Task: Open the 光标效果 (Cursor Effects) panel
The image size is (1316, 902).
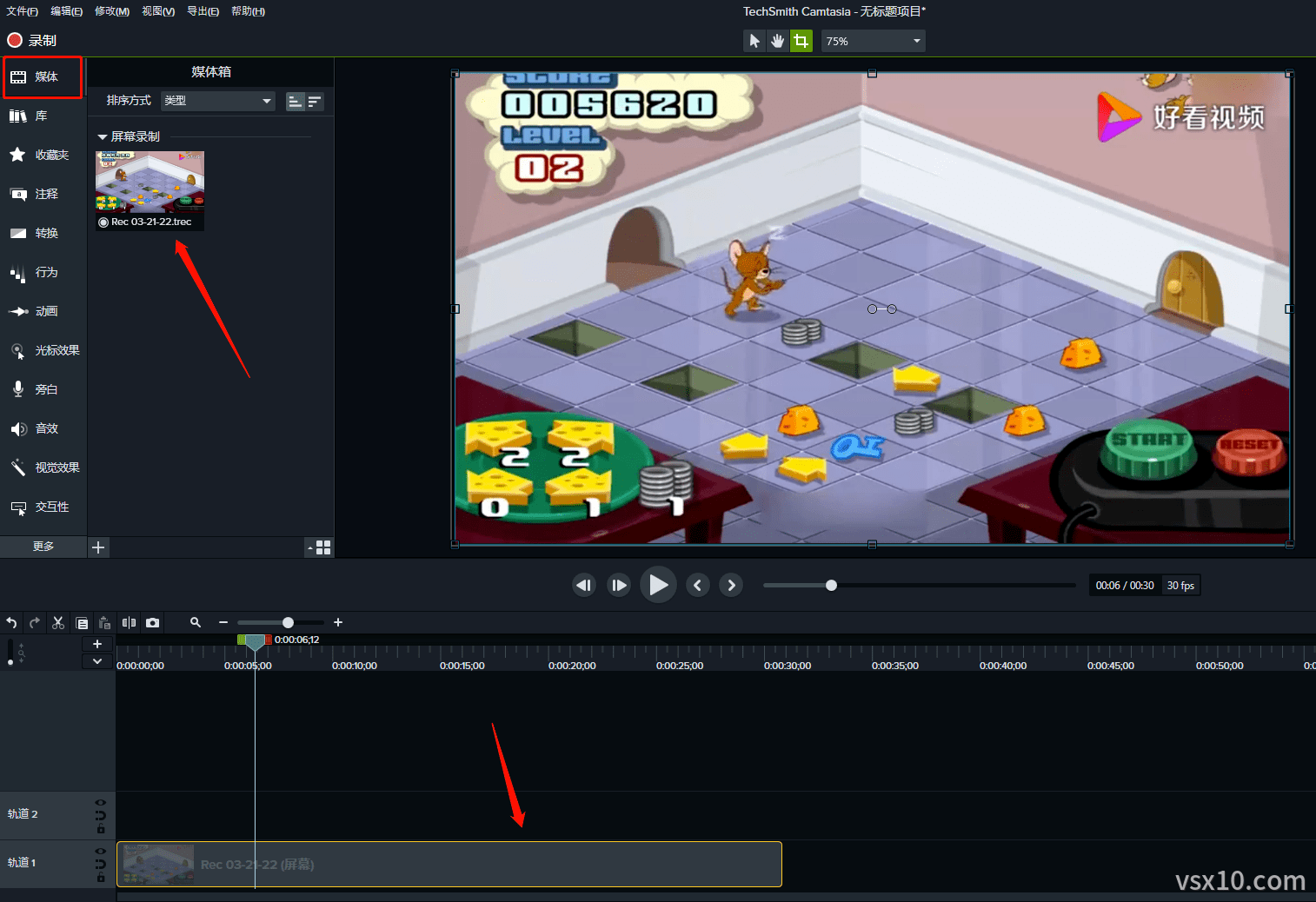Action: [x=43, y=351]
